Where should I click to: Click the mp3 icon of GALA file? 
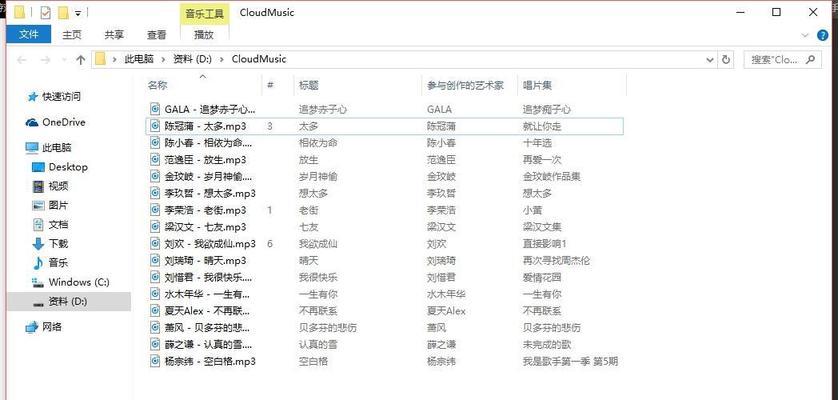pos(154,109)
